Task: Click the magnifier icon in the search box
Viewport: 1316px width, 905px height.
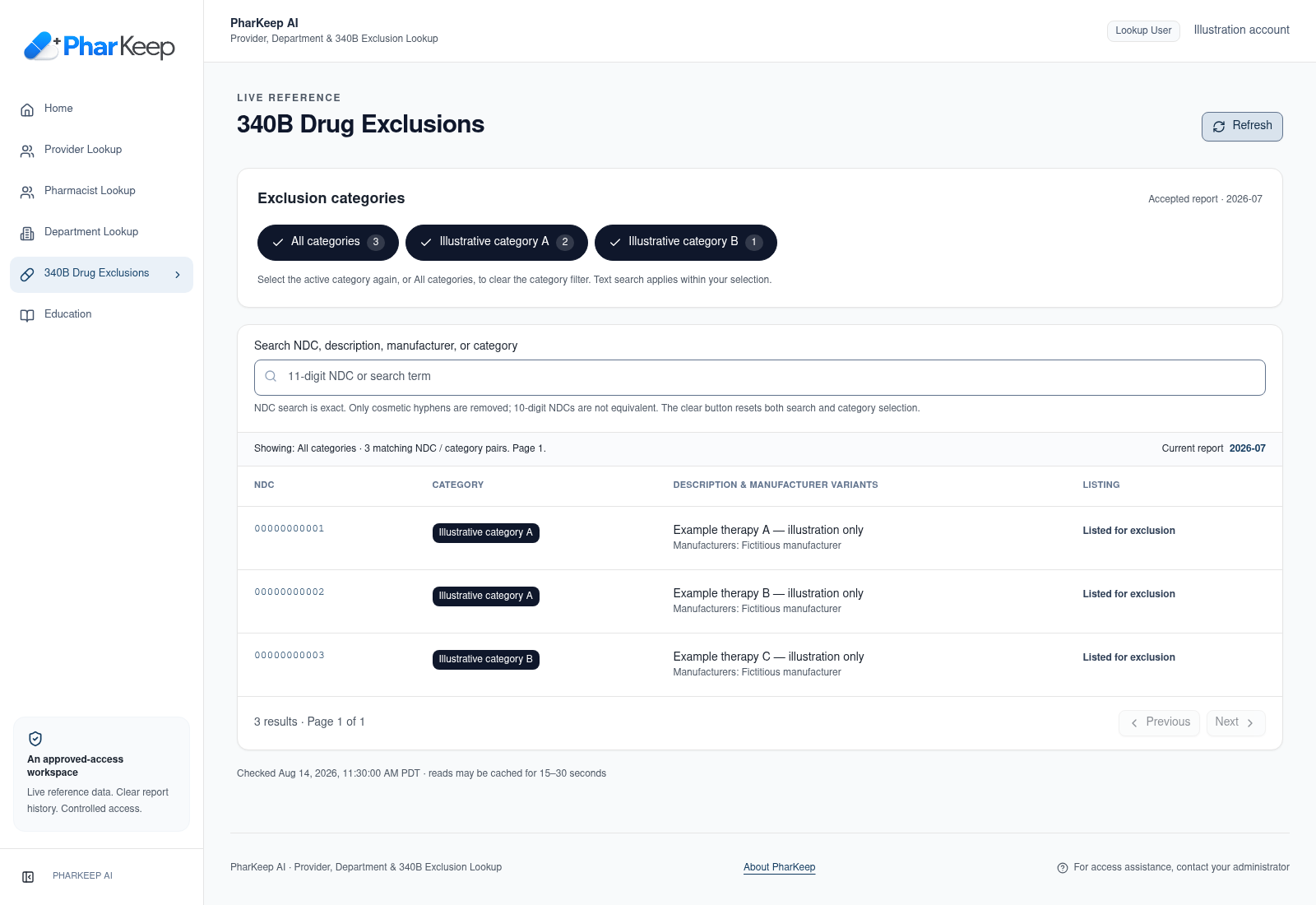Action: 271,377
